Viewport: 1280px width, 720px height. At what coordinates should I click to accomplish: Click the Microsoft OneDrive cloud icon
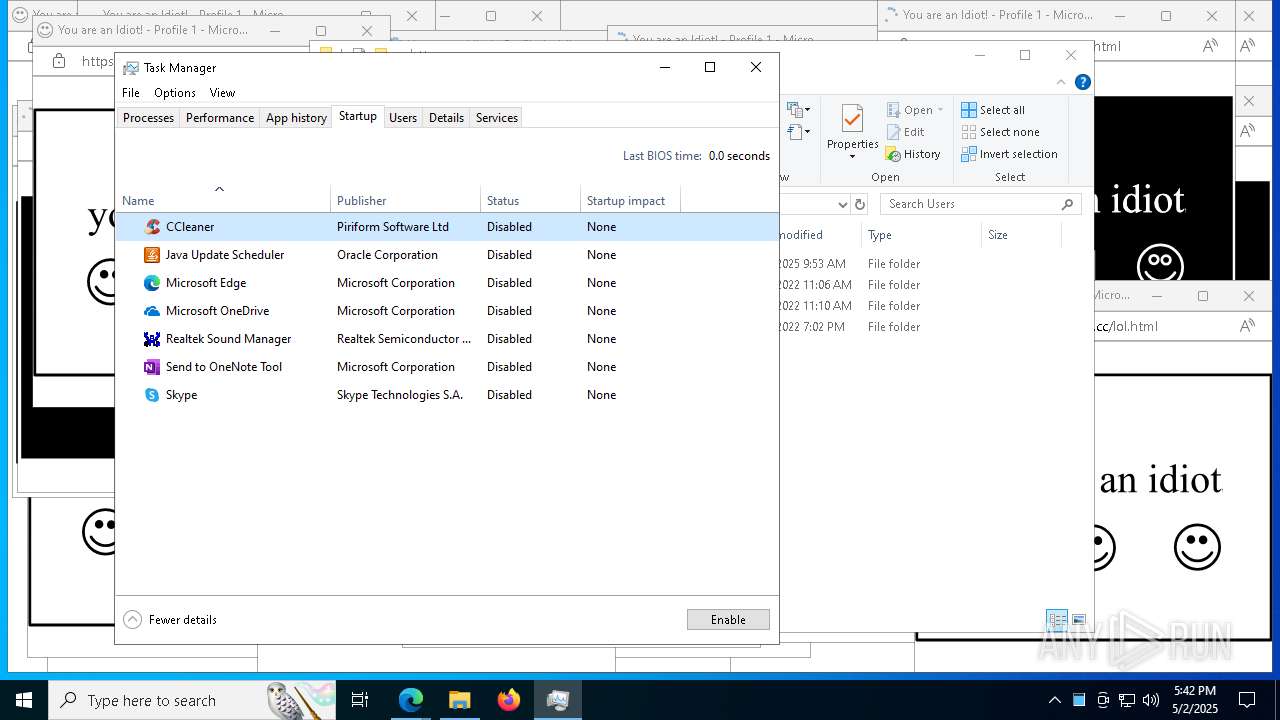click(x=152, y=311)
